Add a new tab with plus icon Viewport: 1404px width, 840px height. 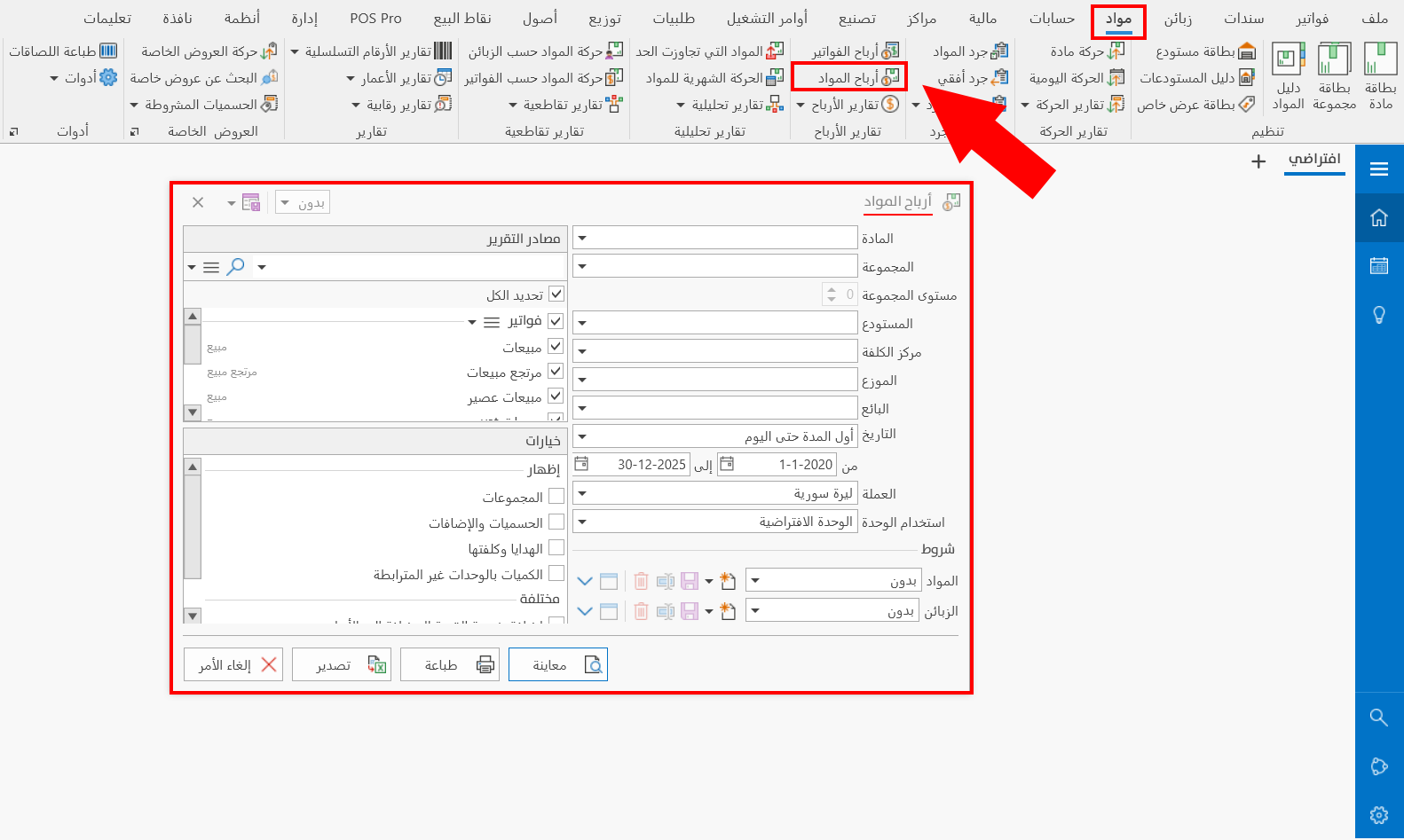(1258, 161)
